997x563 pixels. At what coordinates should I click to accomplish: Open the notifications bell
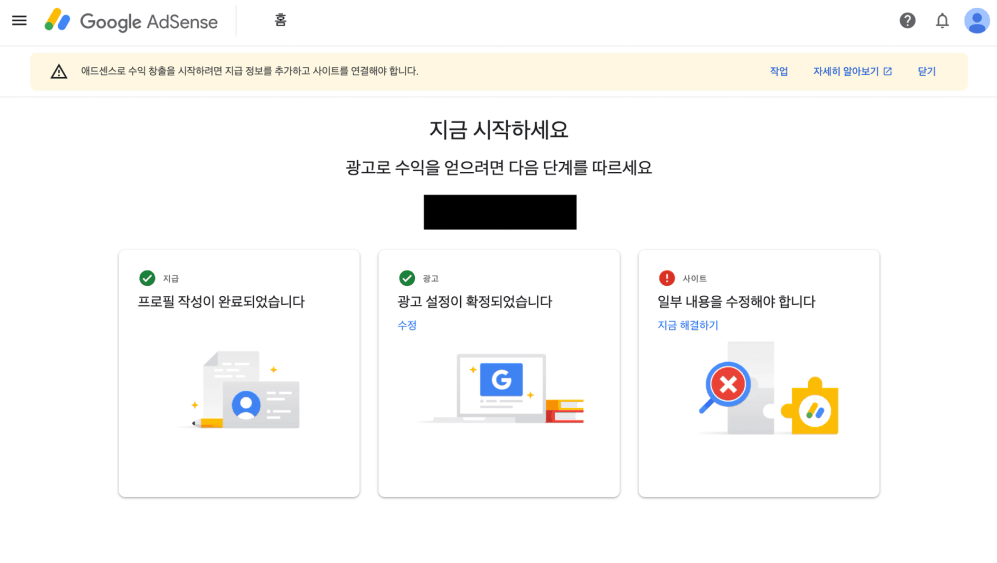[942, 21]
